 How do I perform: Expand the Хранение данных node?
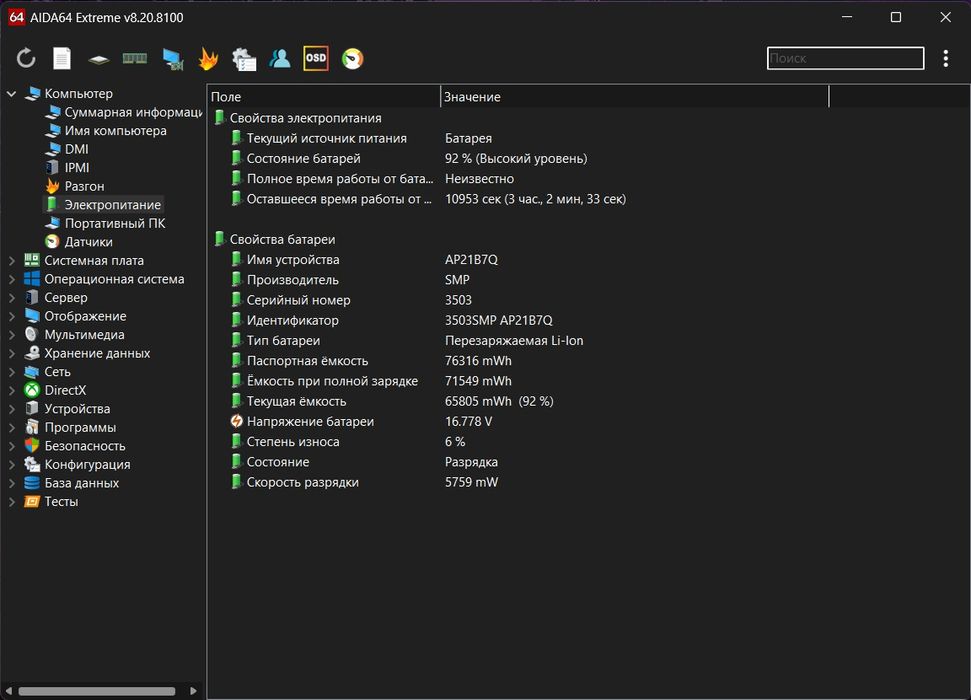11,354
